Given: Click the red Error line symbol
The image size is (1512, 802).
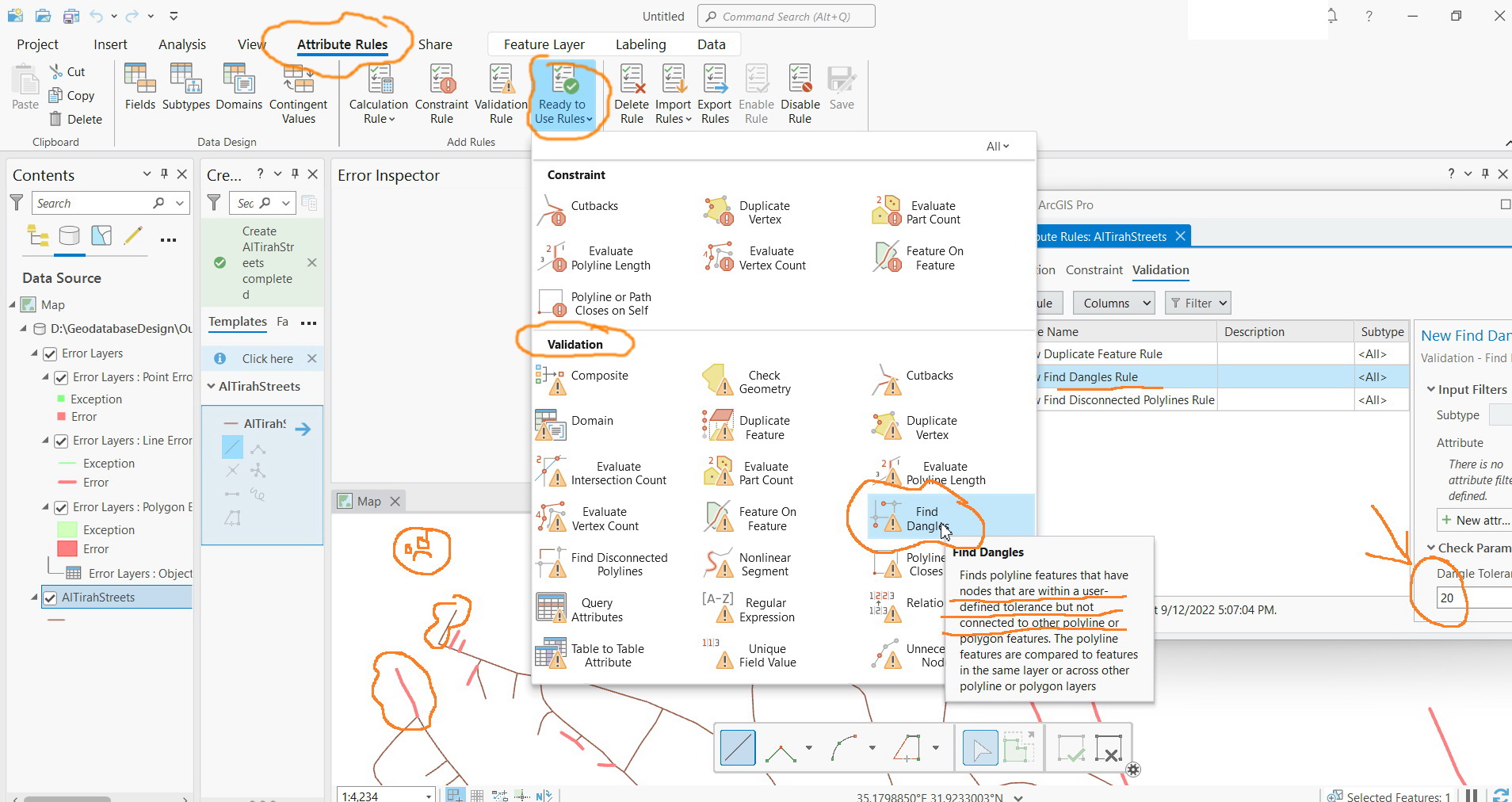Looking at the screenshot, I should pos(67,482).
